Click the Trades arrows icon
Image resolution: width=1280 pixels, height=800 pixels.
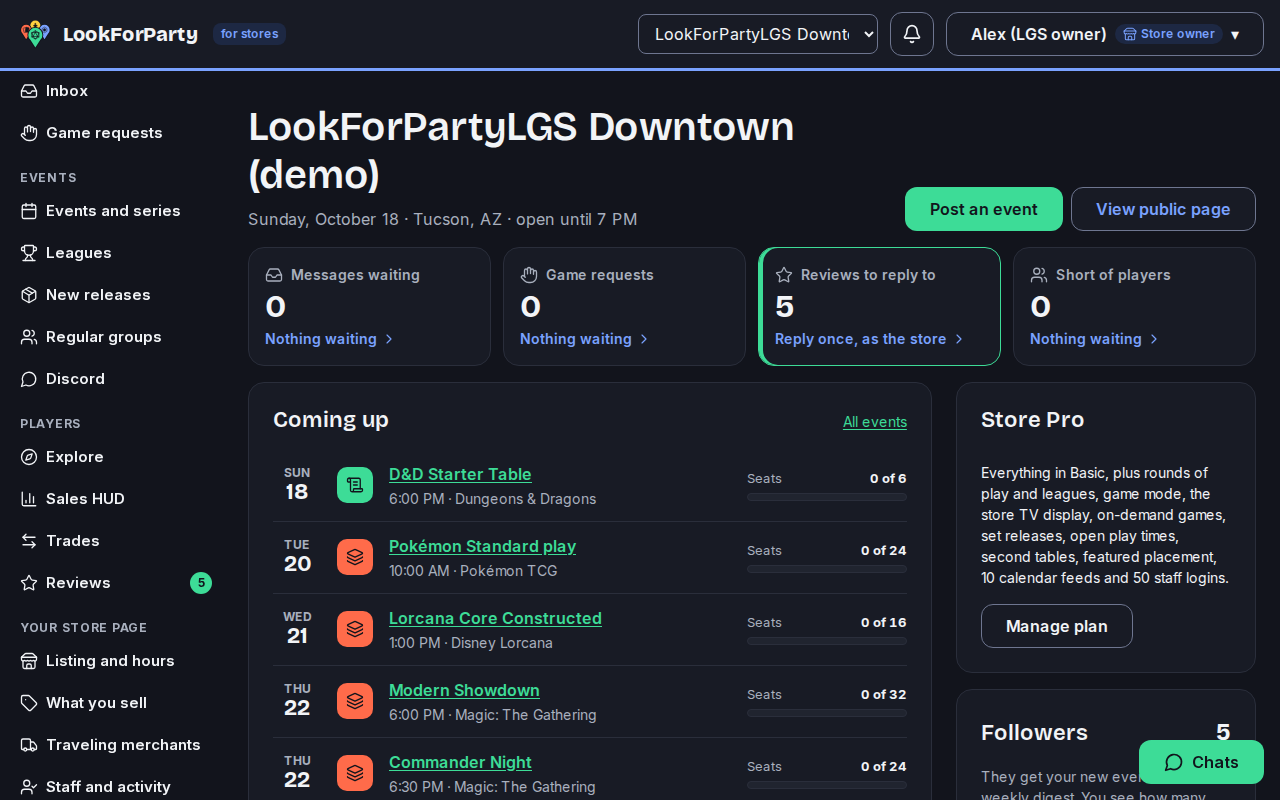point(29,541)
